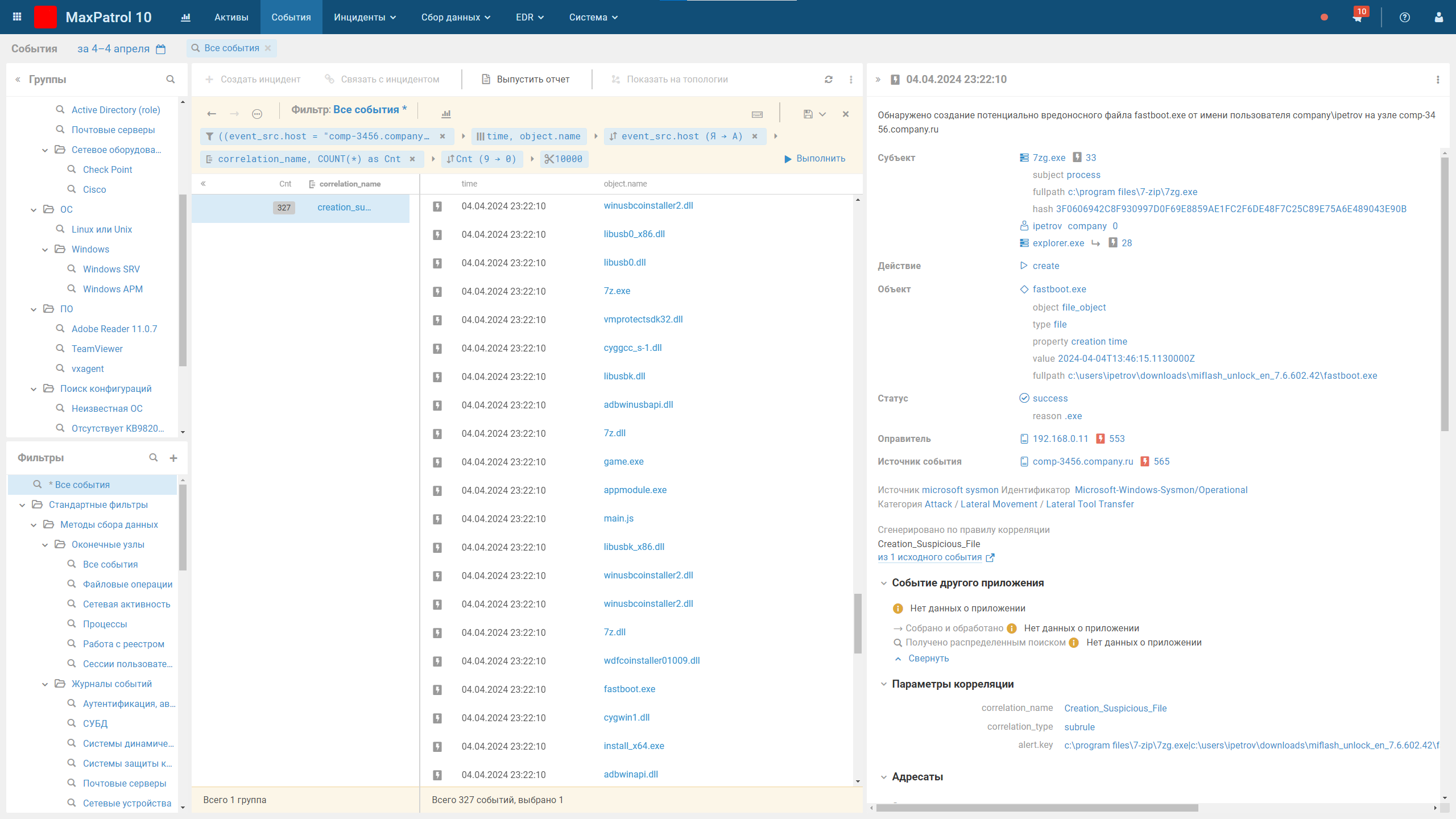Open notifications bell with badge 10
1456x819 pixels.
(x=1358, y=17)
